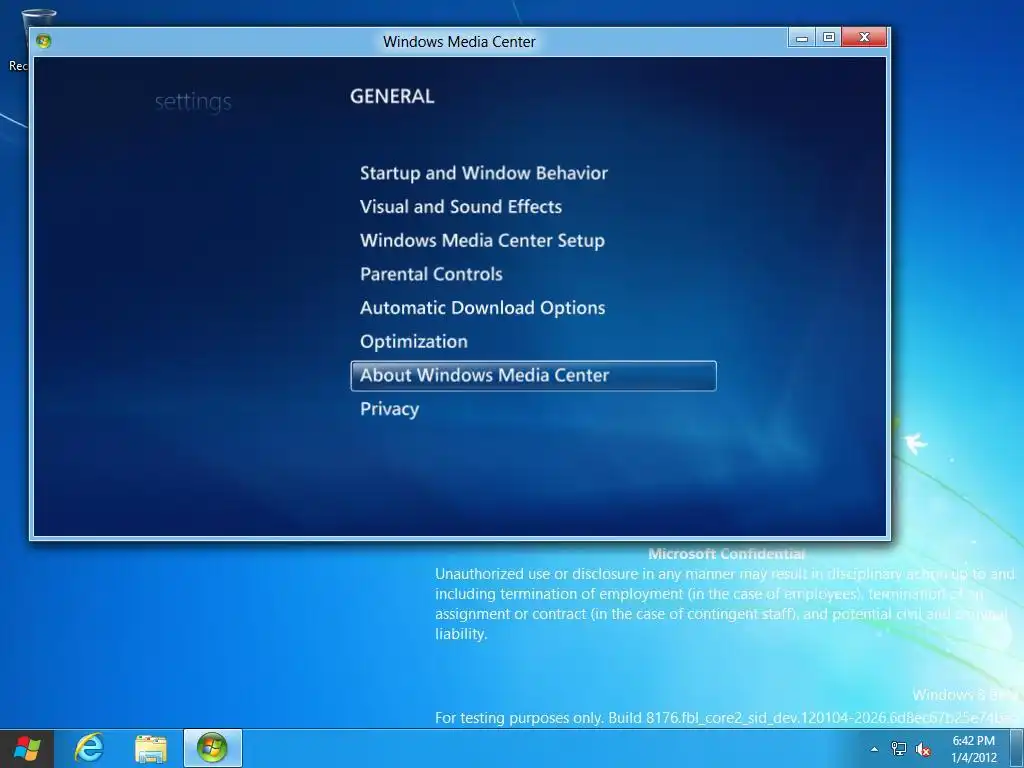Open Visual and Sound Effects settings

(460, 207)
